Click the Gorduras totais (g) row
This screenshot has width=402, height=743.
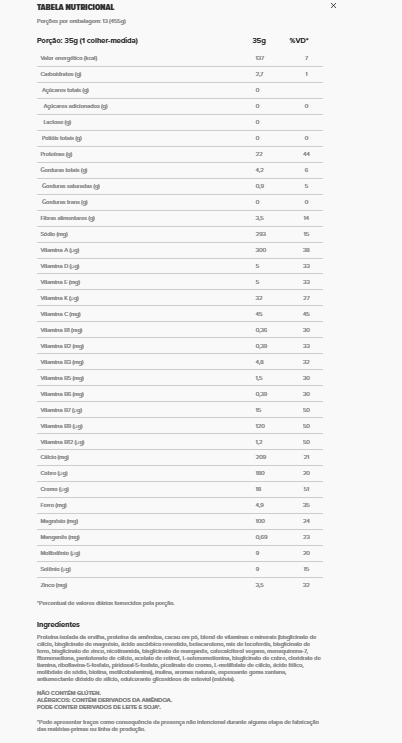(x=180, y=170)
